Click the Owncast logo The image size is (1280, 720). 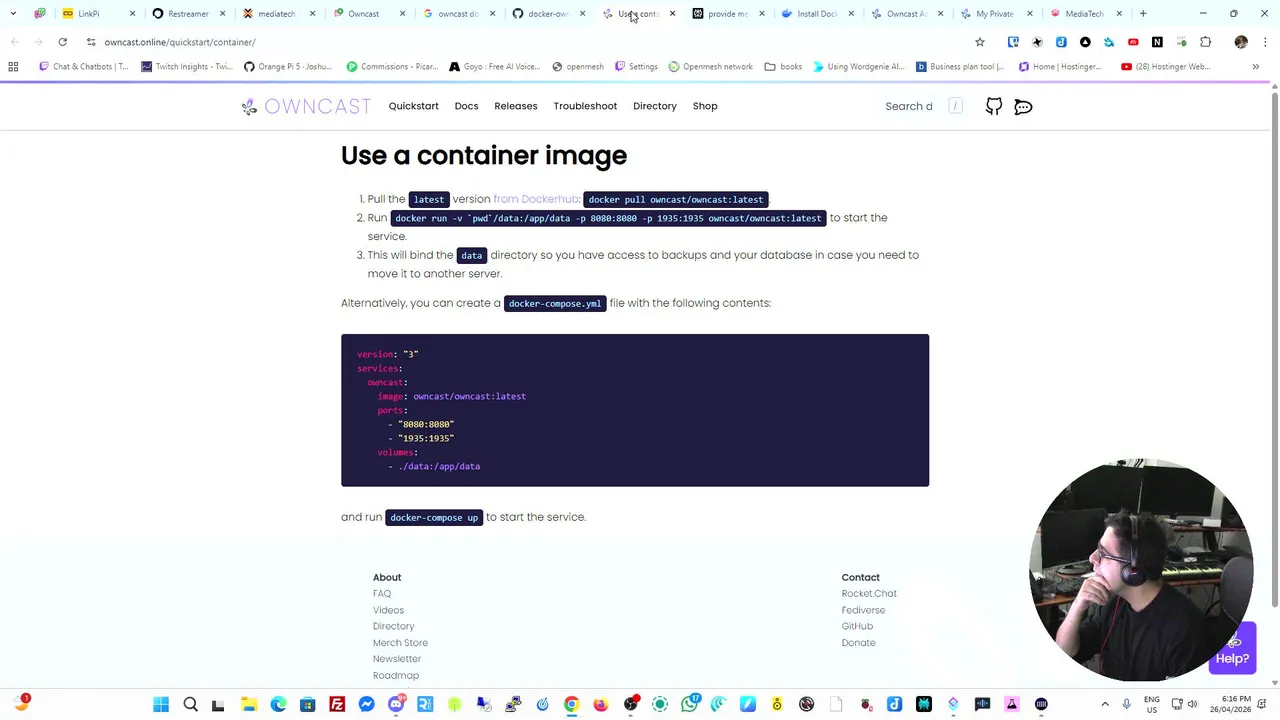(x=306, y=106)
